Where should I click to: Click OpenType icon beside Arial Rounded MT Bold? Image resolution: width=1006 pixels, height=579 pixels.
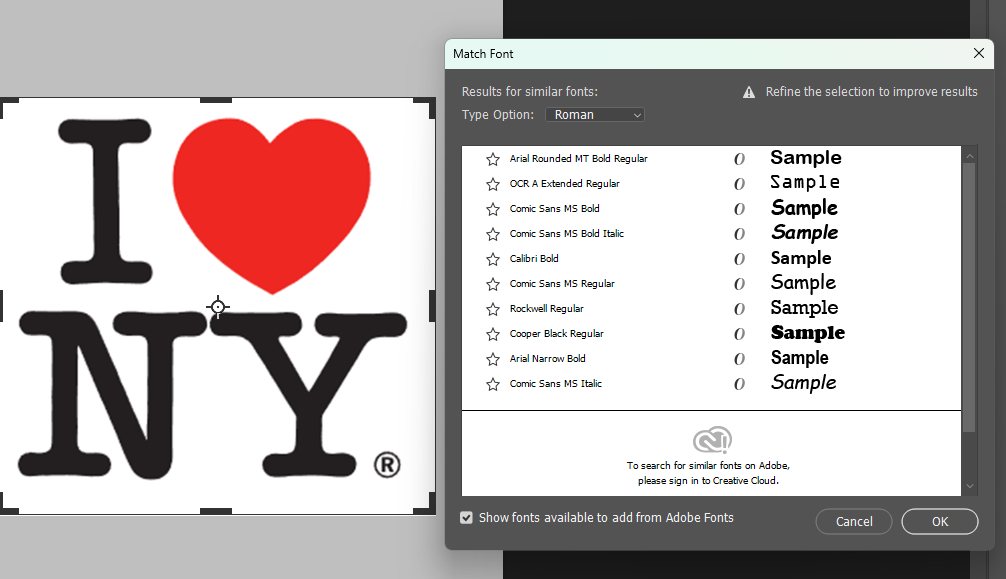click(739, 159)
